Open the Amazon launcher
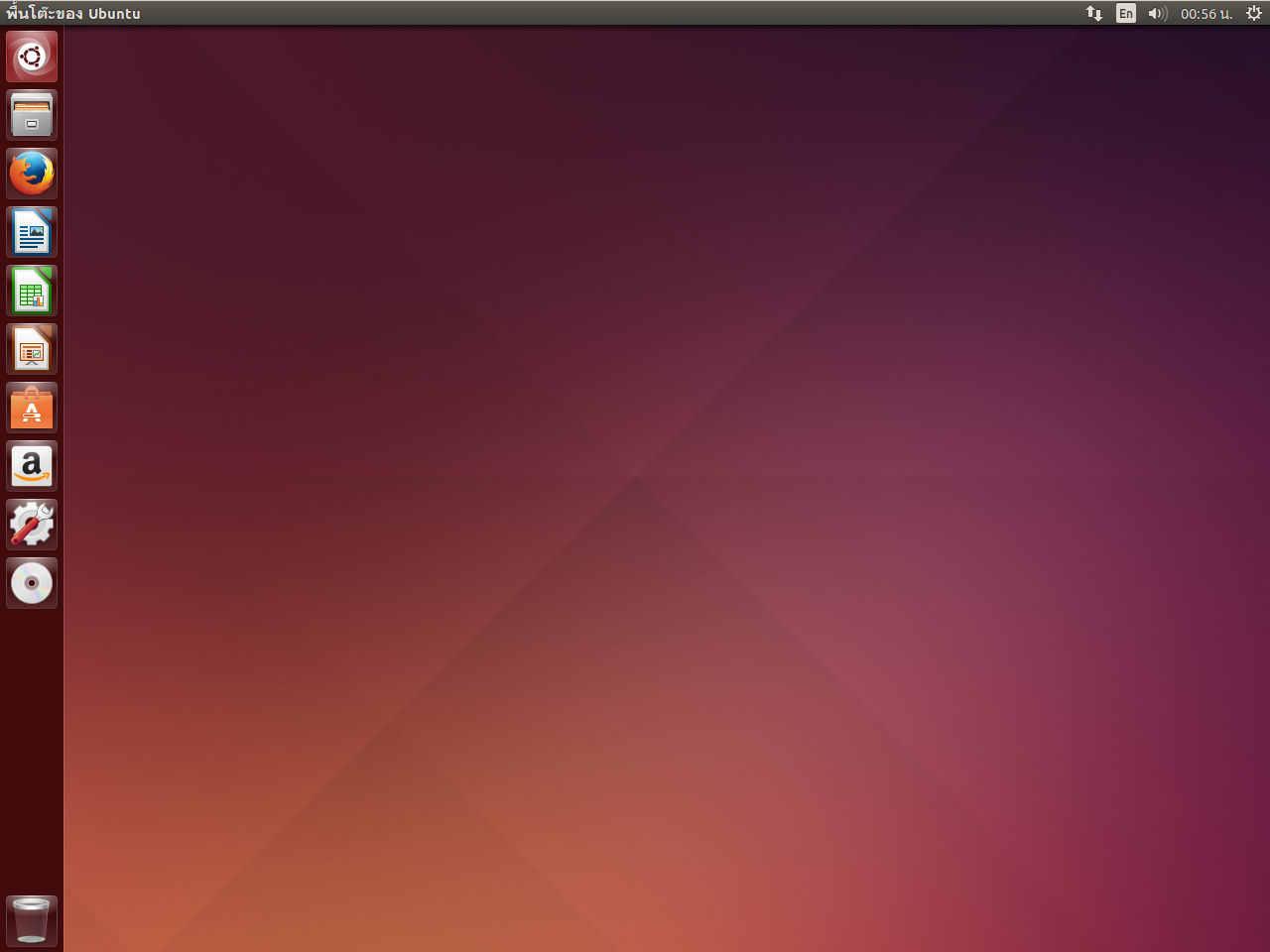The height and width of the screenshot is (952, 1270). [32, 466]
